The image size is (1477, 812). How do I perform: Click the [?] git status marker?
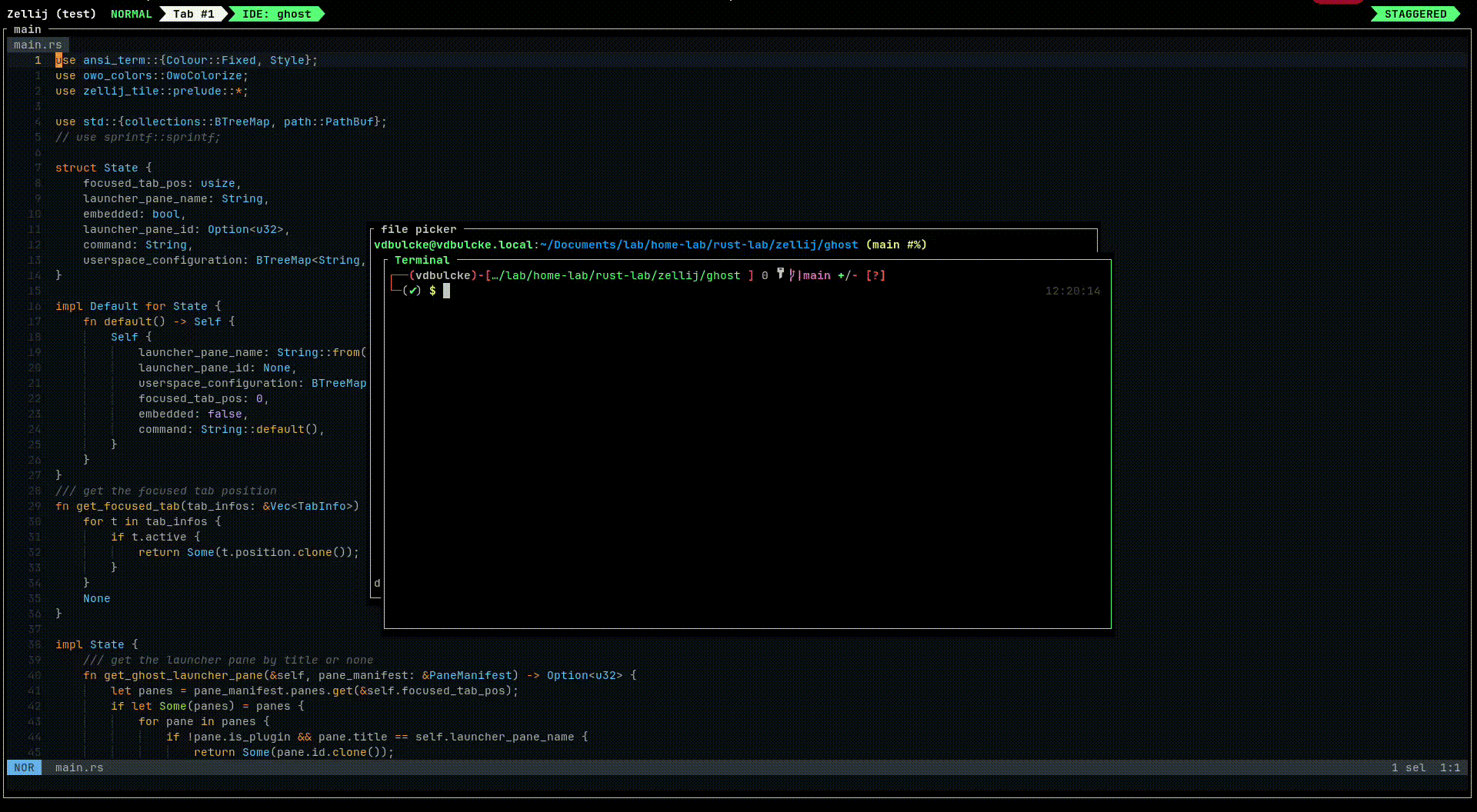click(x=875, y=275)
